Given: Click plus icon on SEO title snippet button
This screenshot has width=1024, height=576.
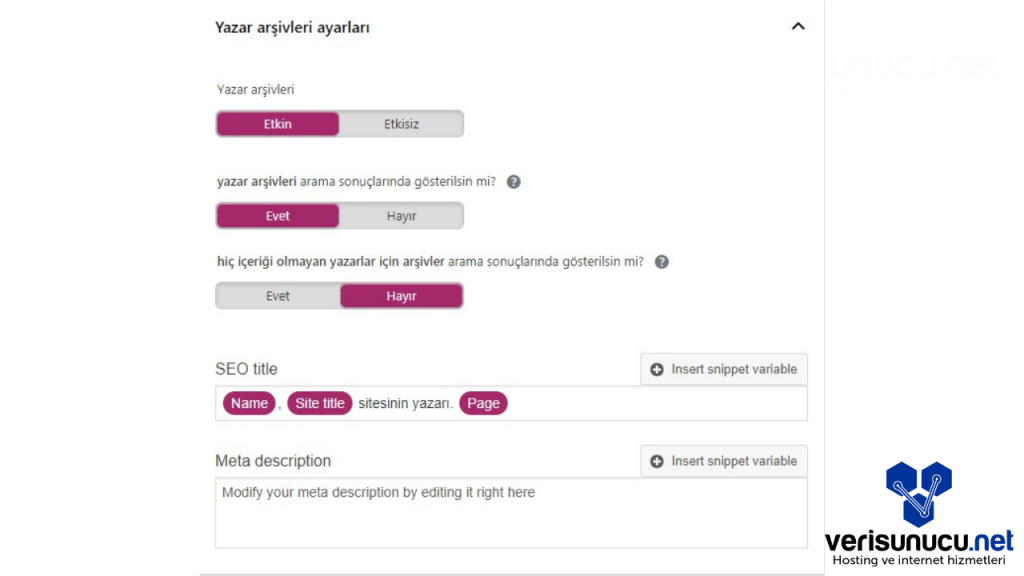Looking at the screenshot, I should (657, 369).
